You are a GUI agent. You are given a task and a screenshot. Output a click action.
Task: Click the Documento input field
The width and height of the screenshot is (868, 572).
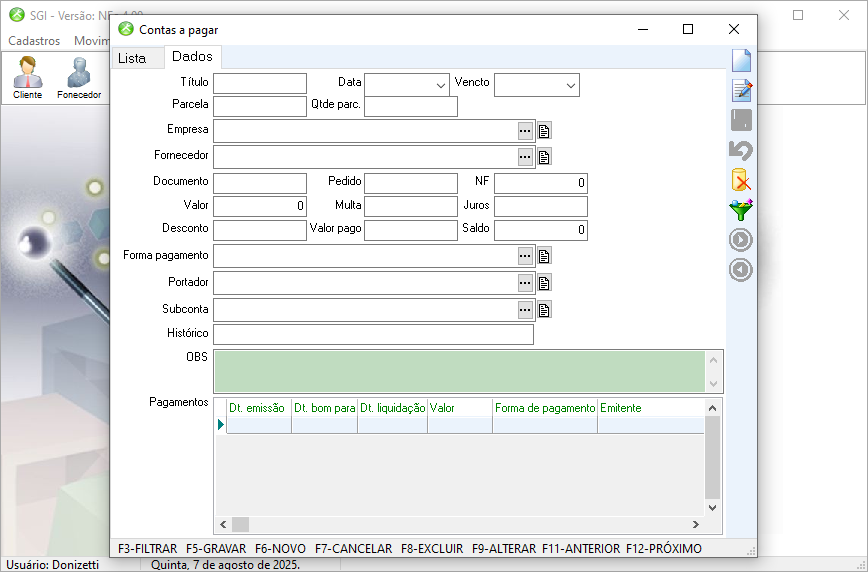point(260,183)
